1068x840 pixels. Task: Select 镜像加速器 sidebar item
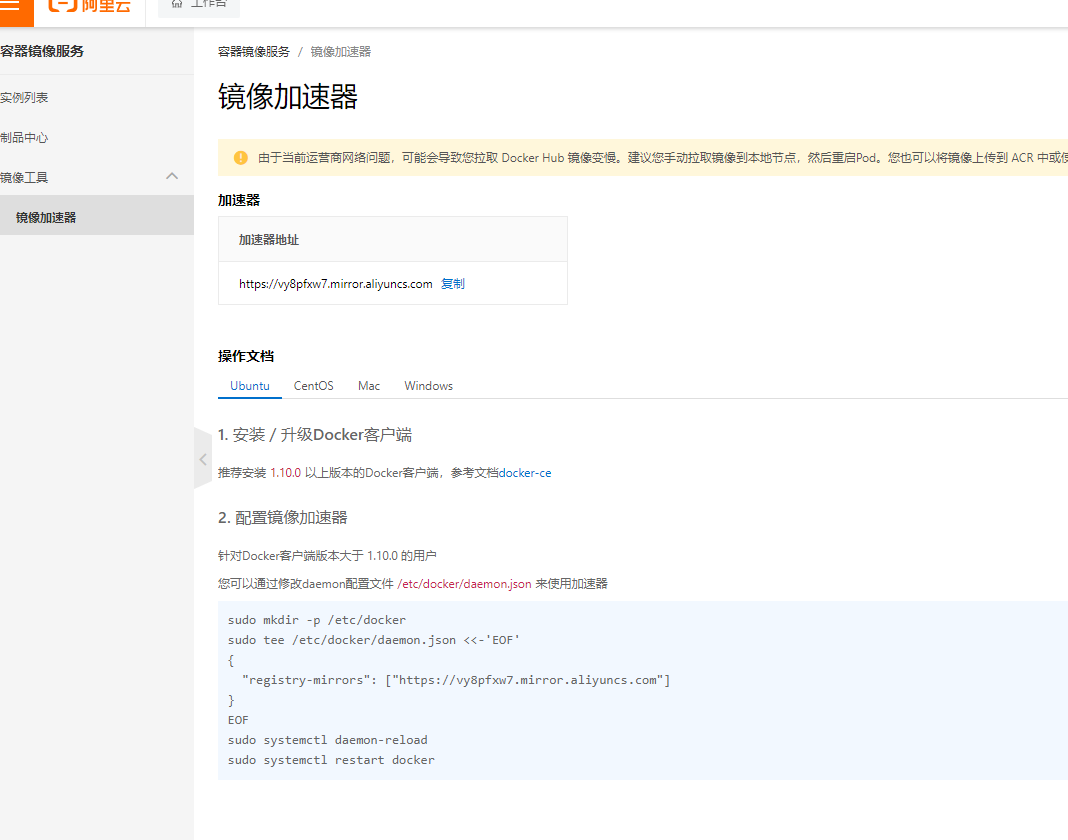coord(97,217)
